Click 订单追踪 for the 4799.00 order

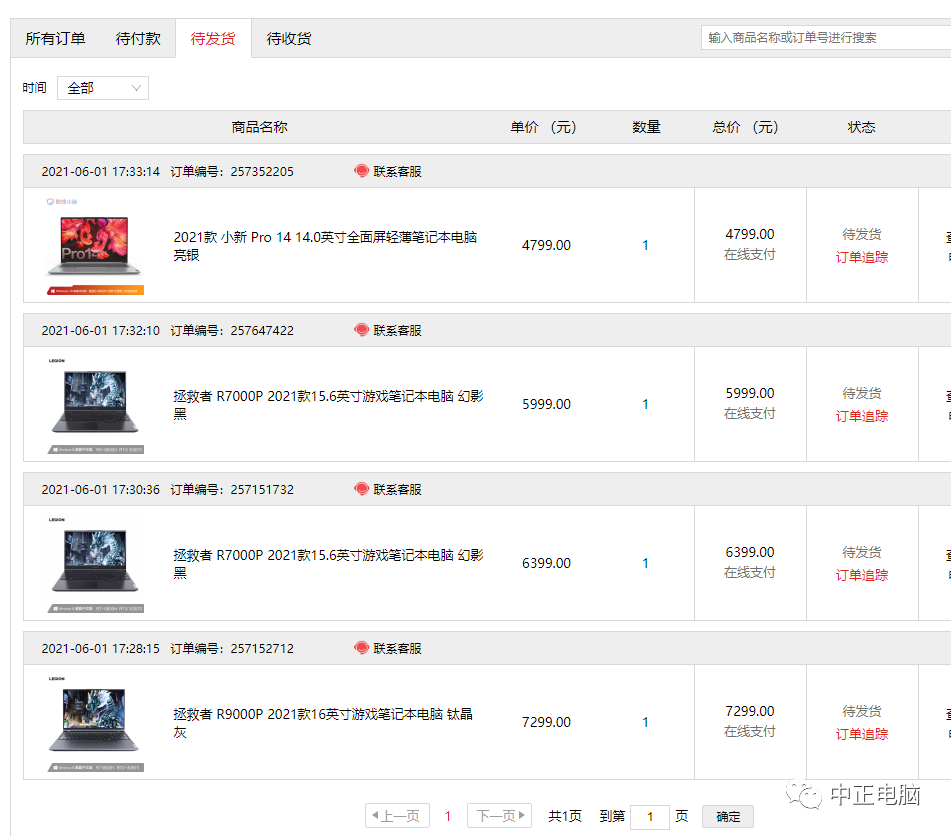point(861,257)
